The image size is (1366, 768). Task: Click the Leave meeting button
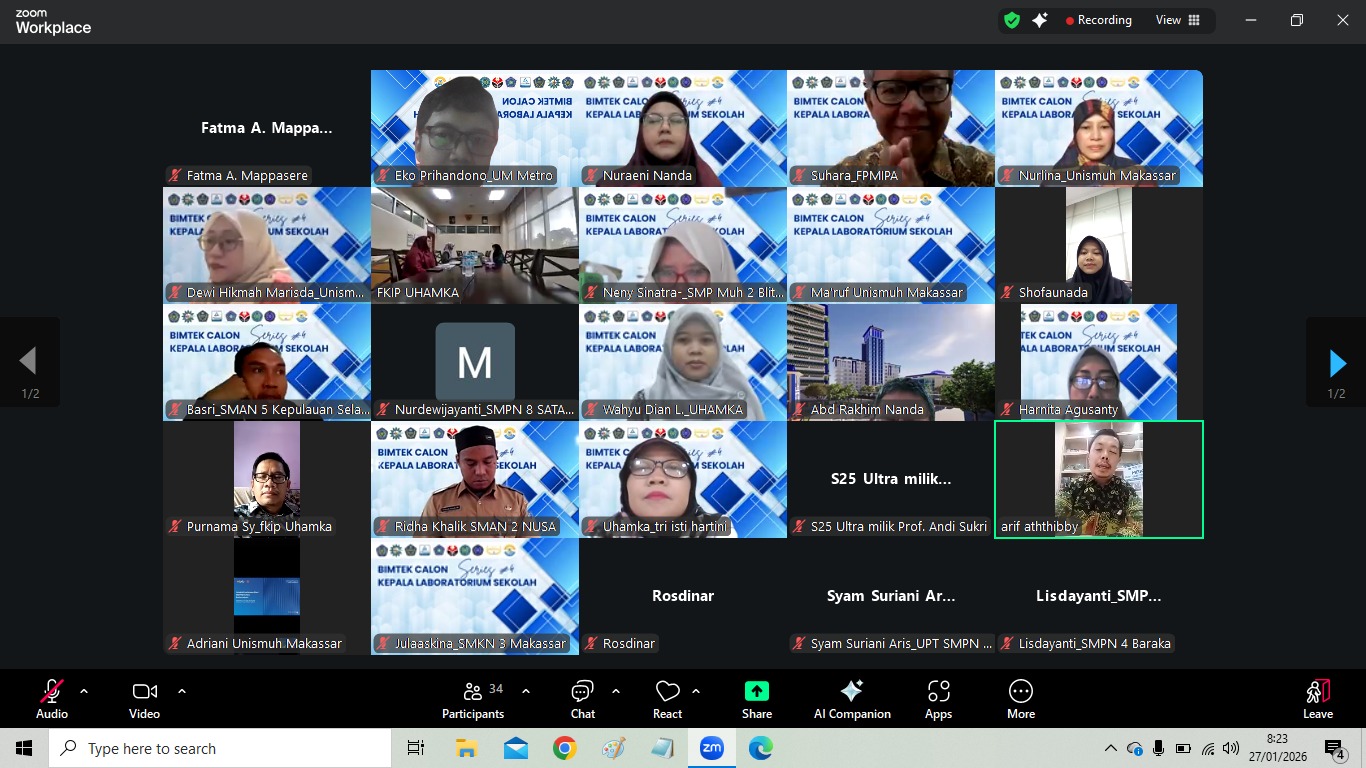click(x=1317, y=699)
